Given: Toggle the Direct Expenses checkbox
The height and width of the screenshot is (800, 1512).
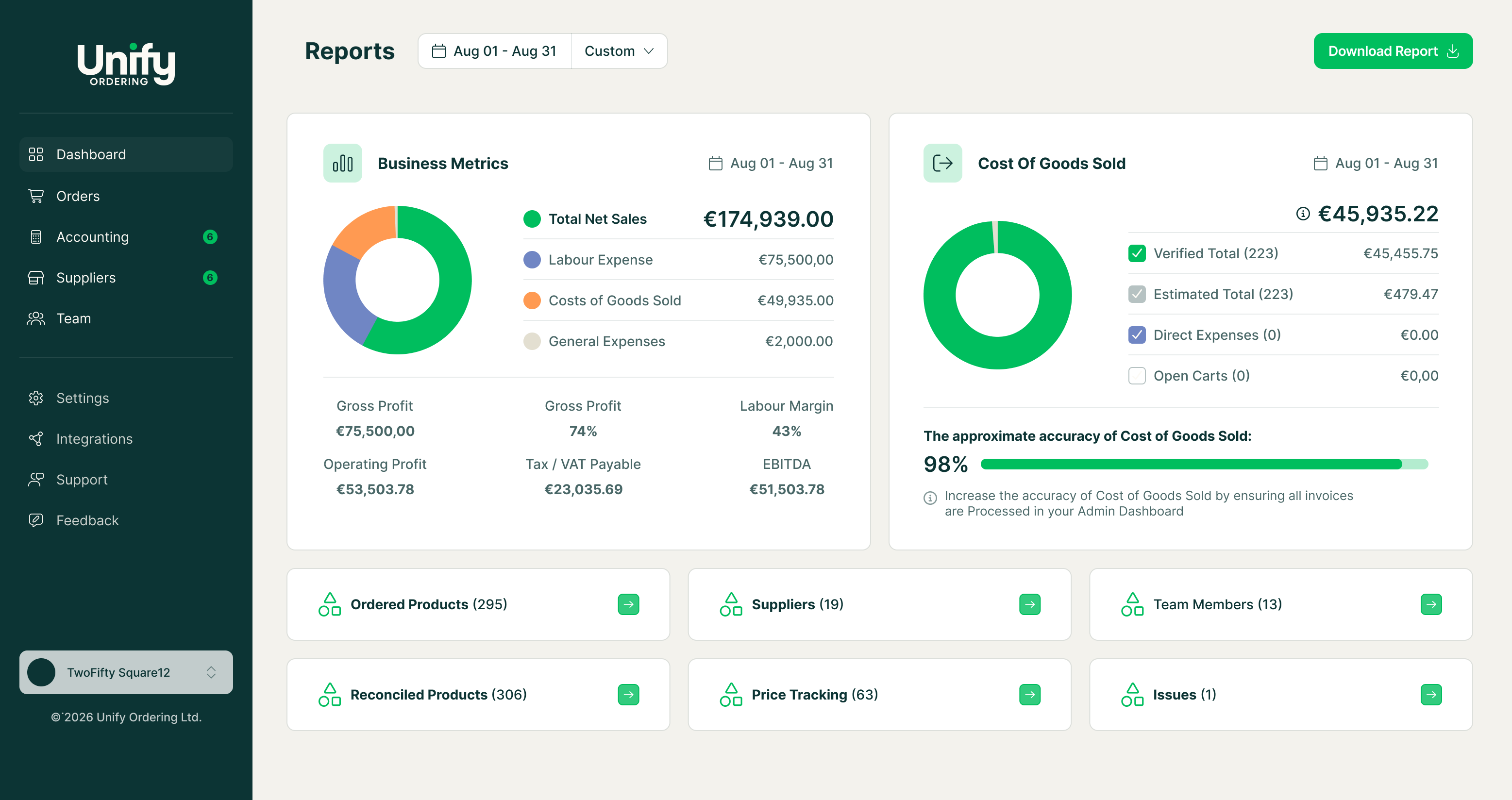Looking at the screenshot, I should click(1137, 334).
